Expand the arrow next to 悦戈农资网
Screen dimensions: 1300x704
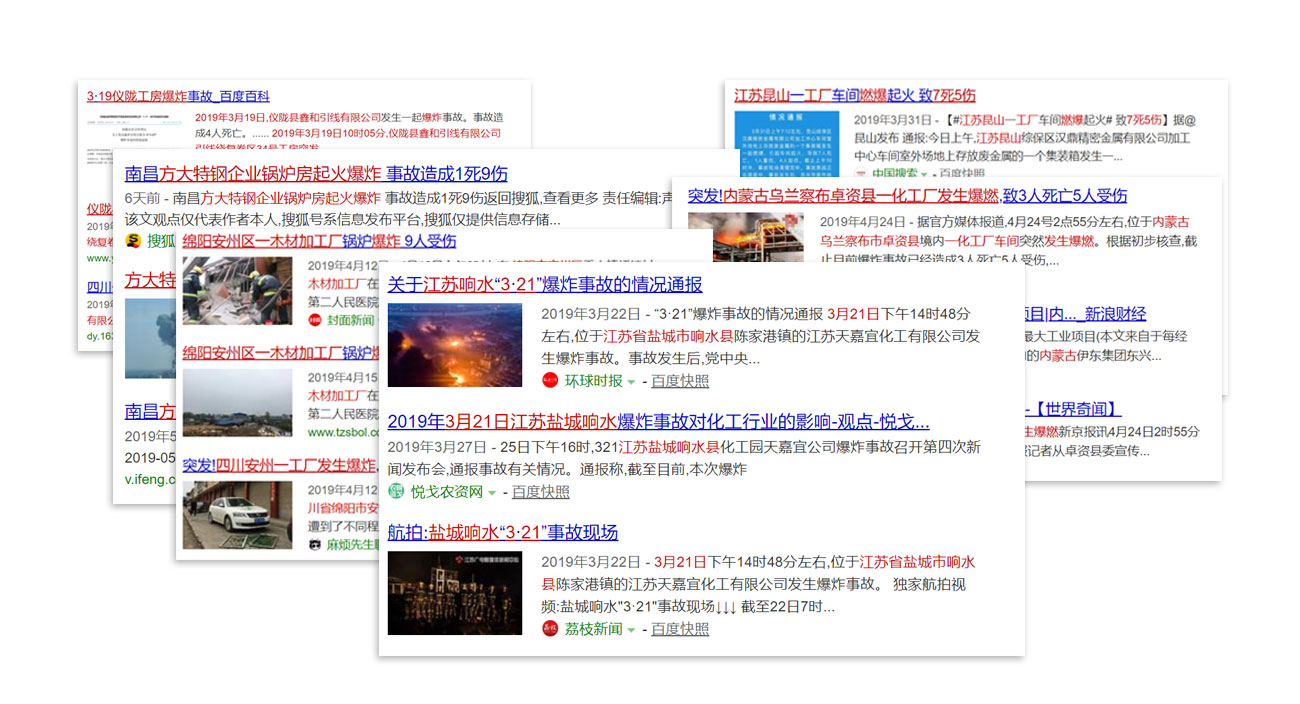[x=492, y=493]
